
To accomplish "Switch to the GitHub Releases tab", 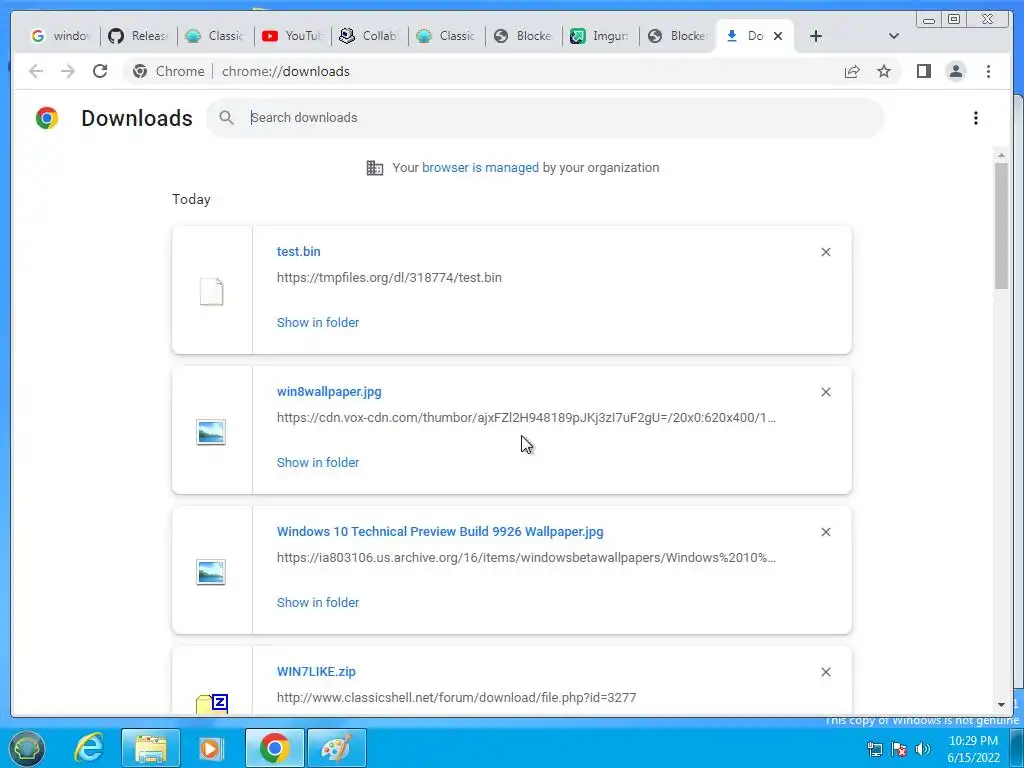I will (x=138, y=36).
